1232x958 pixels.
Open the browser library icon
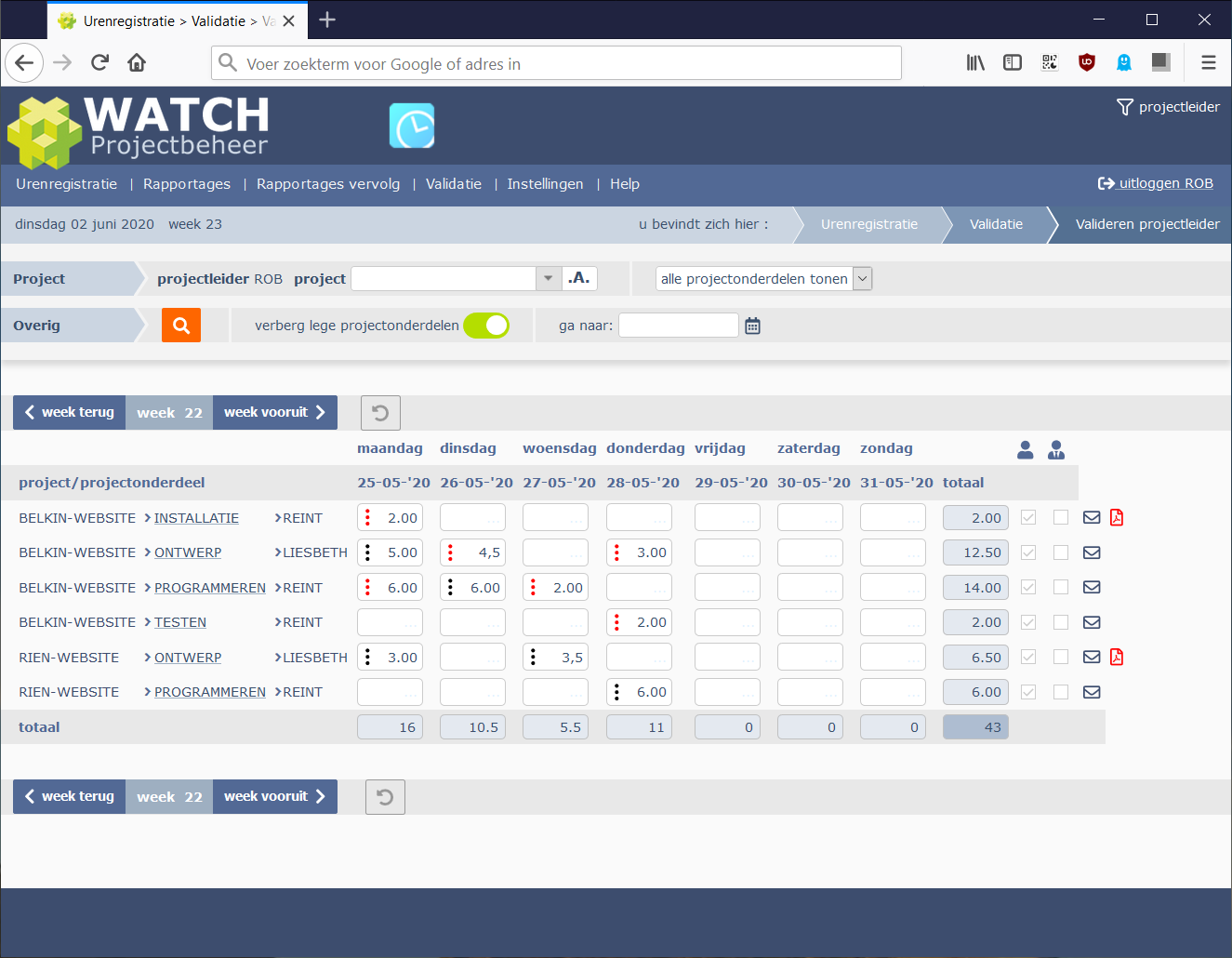(x=975, y=62)
